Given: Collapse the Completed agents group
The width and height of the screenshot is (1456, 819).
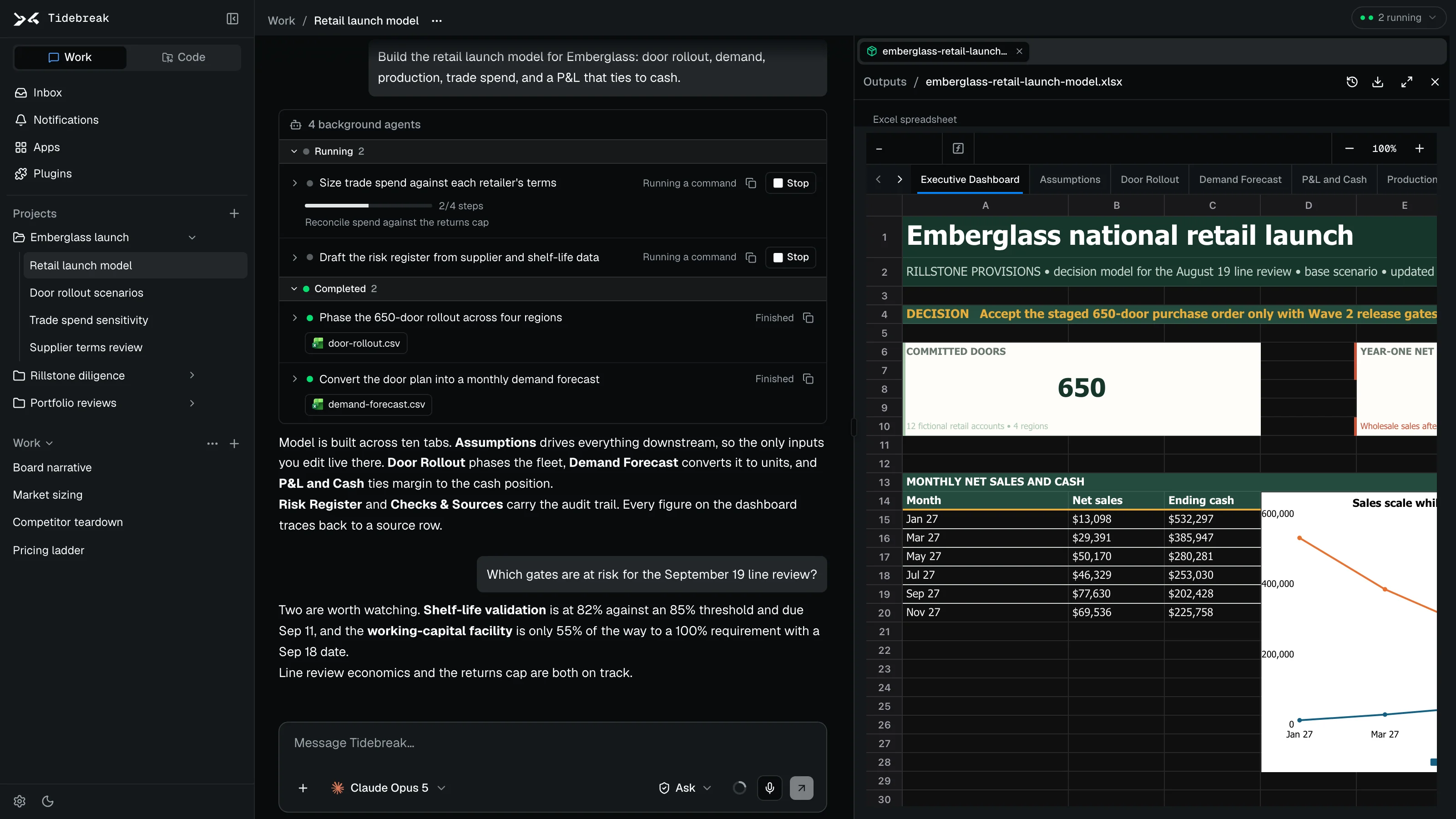Looking at the screenshot, I should tap(294, 289).
